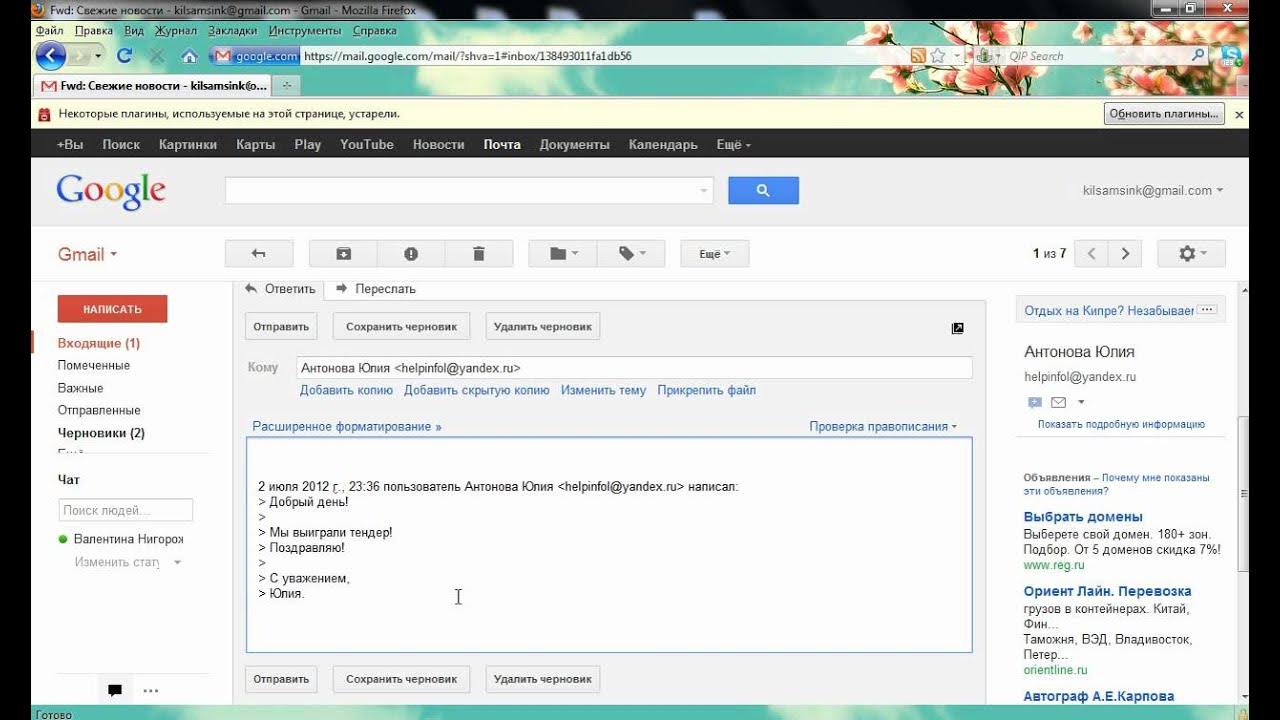Image resolution: width=1280 pixels, height=720 pixels.
Task: Click the Добавить скрытую копию link
Action: [477, 390]
